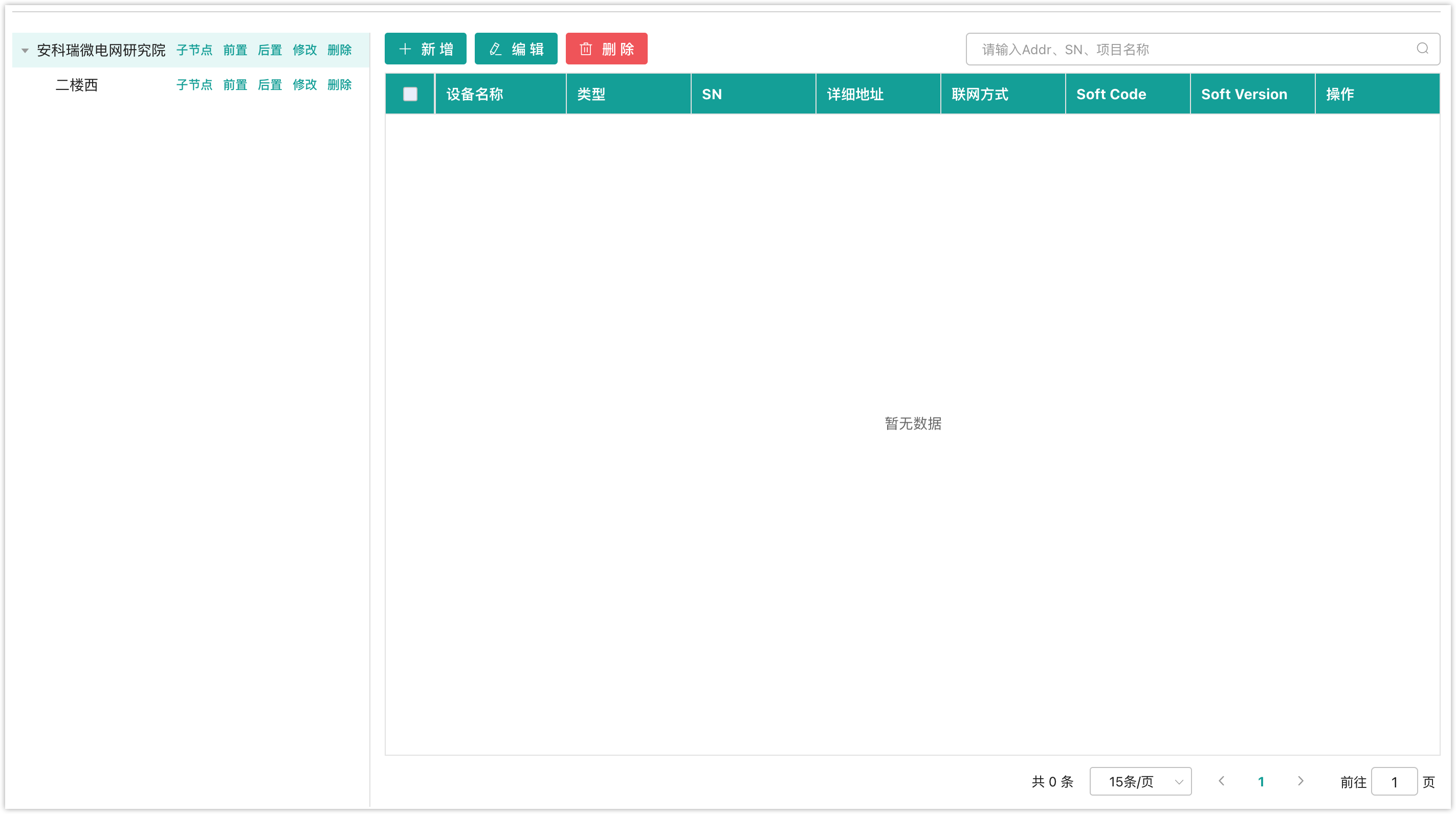This screenshot has height=814, width=1456.
Task: Open the 15条/页 page size dropdown
Action: [x=1141, y=781]
